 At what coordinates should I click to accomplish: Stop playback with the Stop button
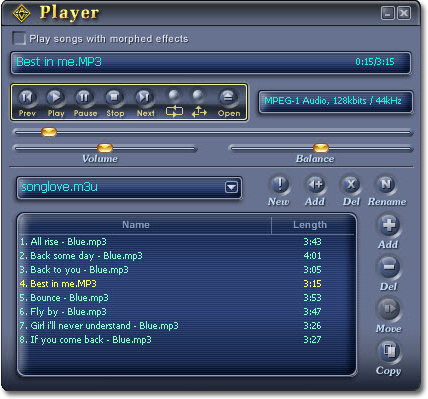click(114, 97)
